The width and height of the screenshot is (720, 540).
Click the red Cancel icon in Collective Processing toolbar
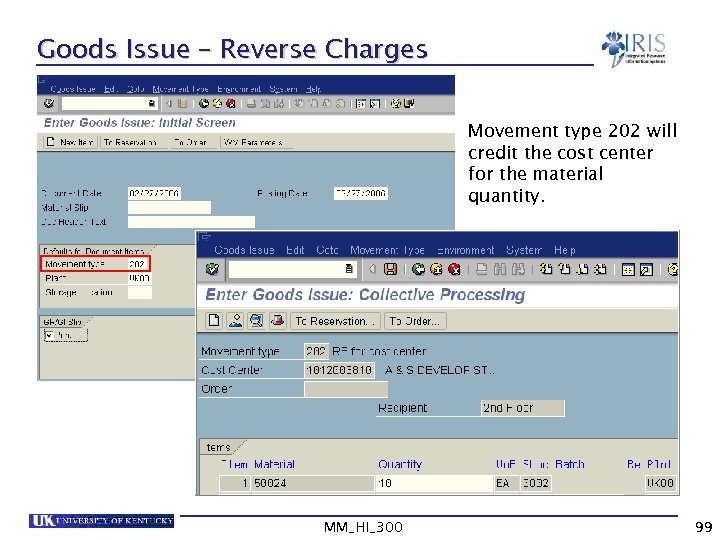454,269
